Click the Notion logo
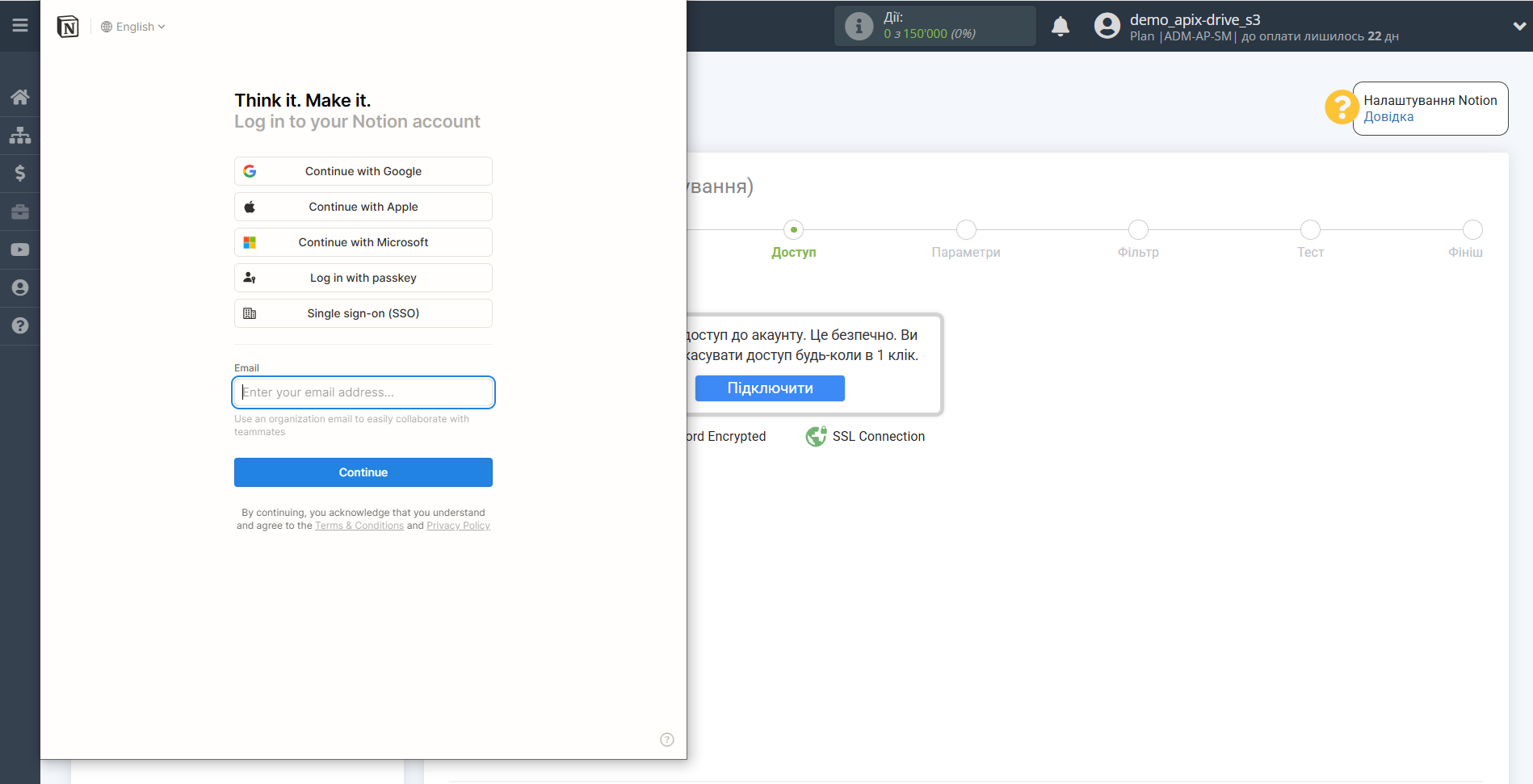Viewport: 1533px width, 784px height. pos(68,27)
